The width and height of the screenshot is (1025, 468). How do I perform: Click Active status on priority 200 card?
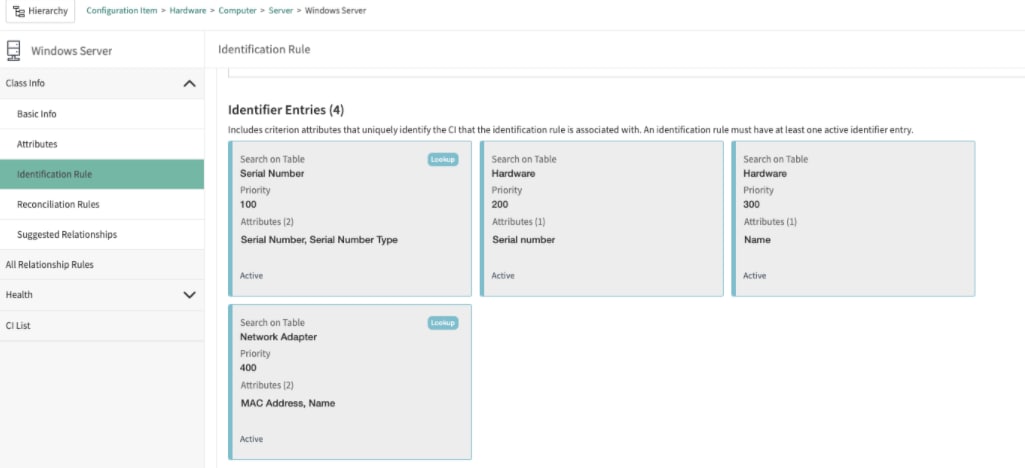tap(503, 276)
